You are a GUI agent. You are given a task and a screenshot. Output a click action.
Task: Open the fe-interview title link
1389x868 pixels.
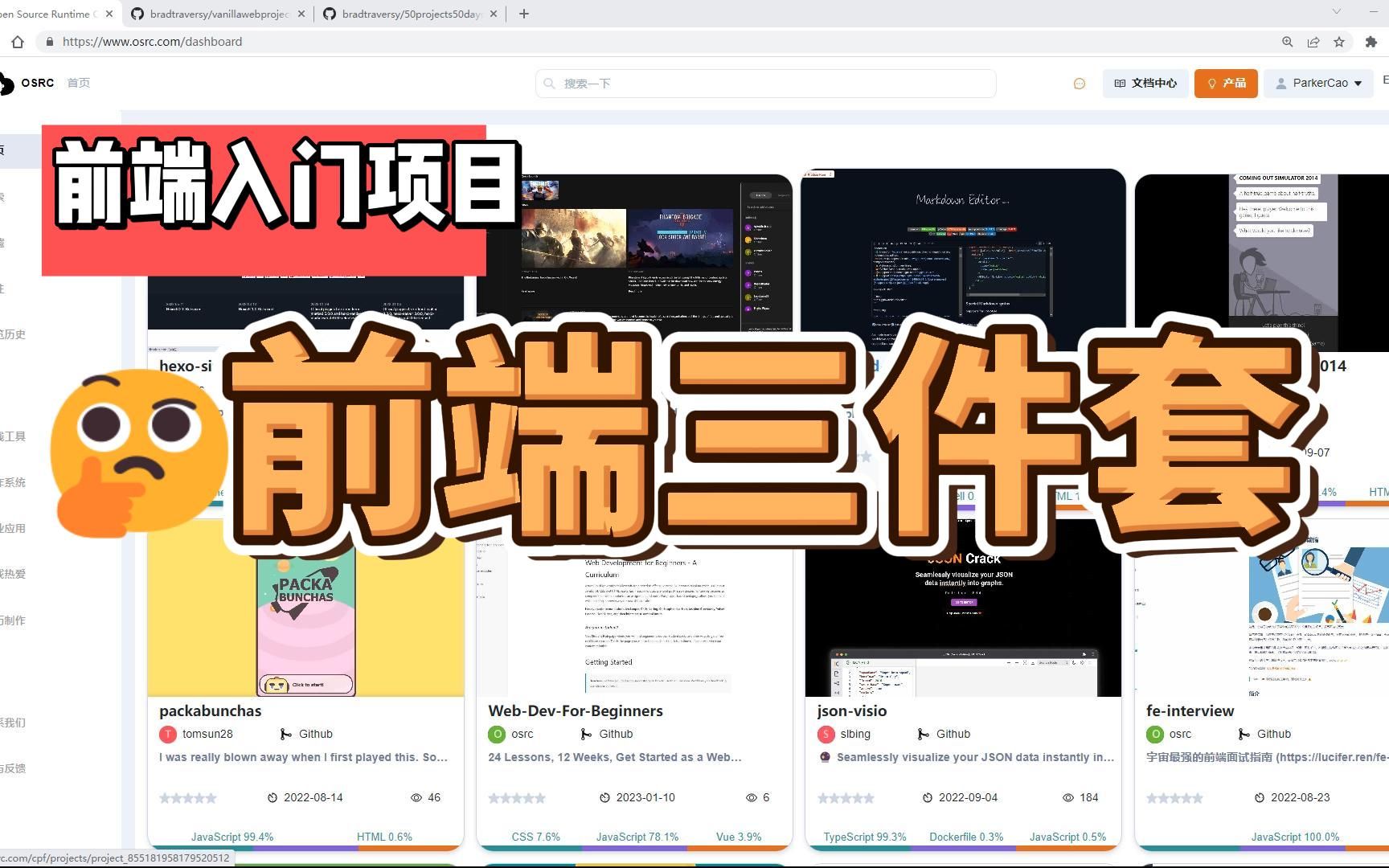(x=1190, y=710)
